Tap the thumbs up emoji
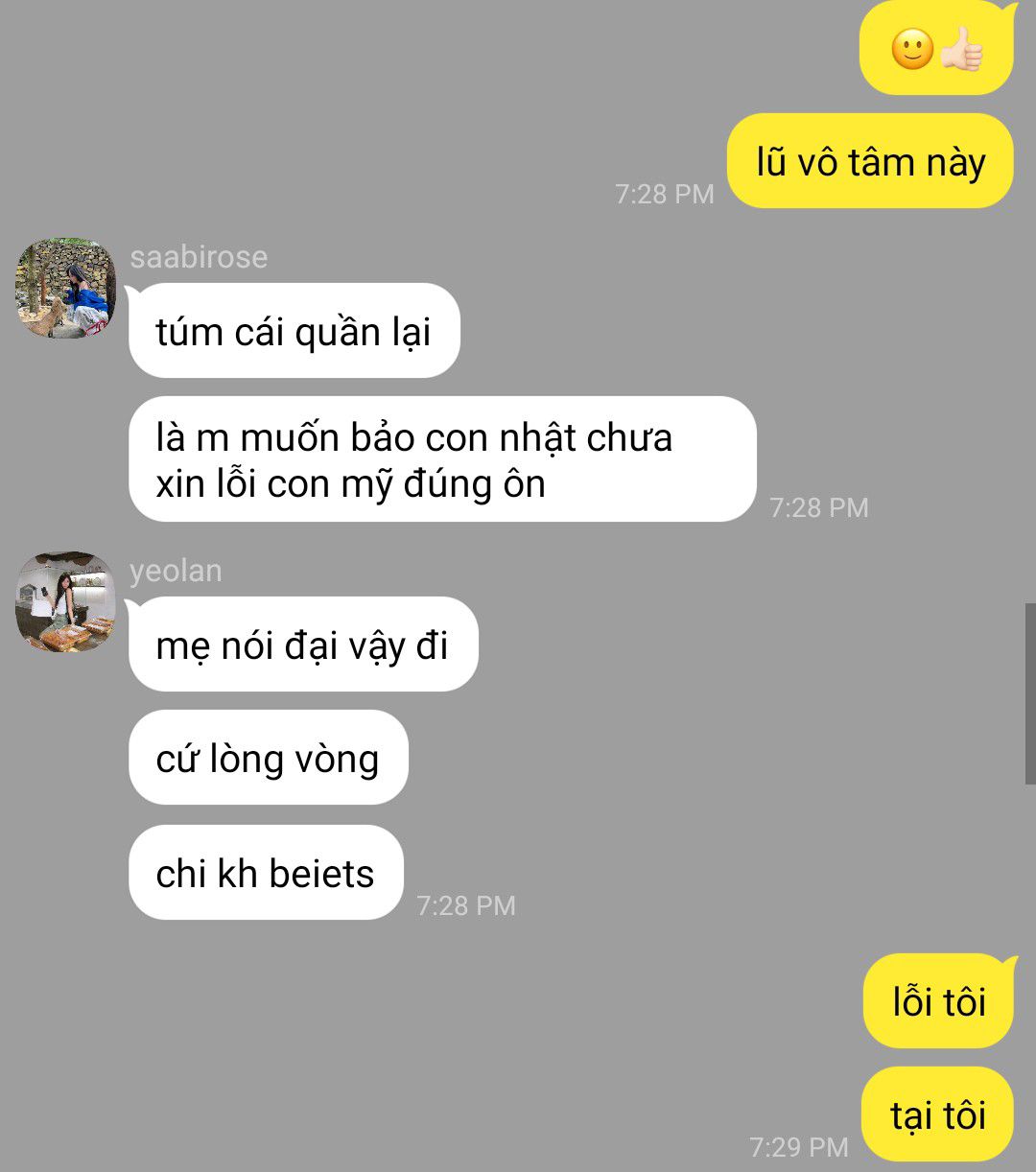This screenshot has width=1036, height=1172. point(961,48)
